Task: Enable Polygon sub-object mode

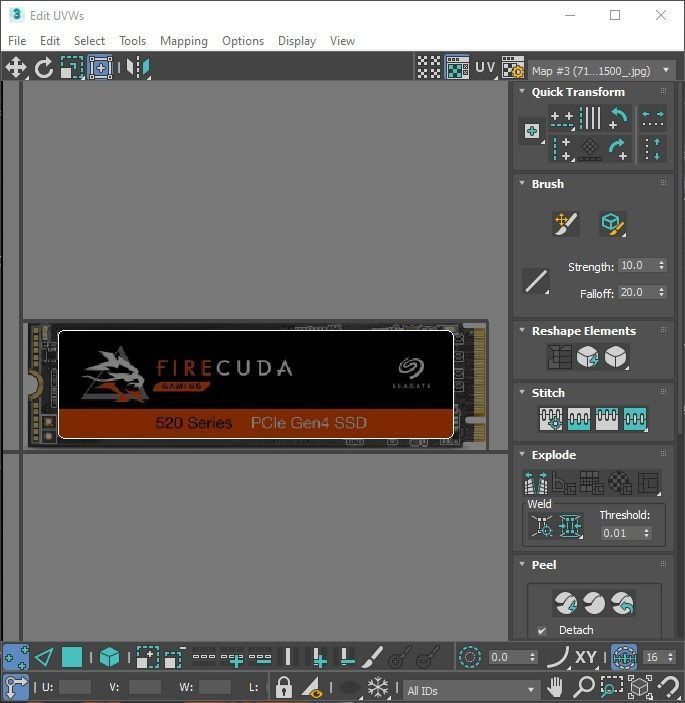Action: tap(72, 658)
